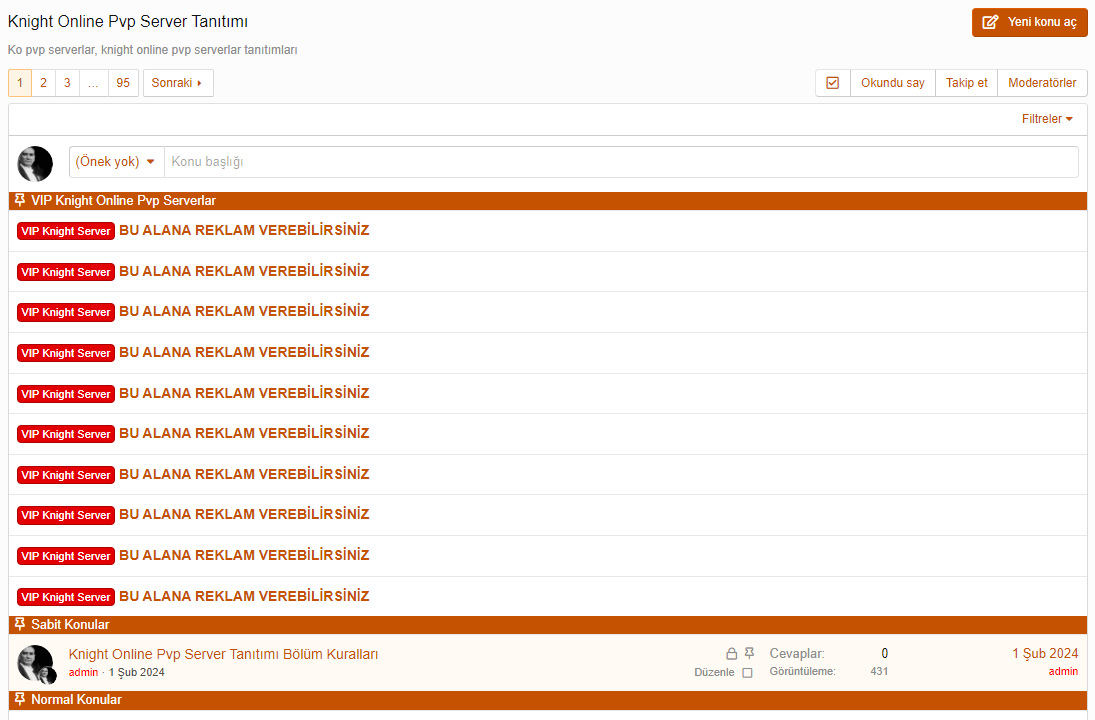Click the pin icon beside Sabit Konular

point(20,624)
